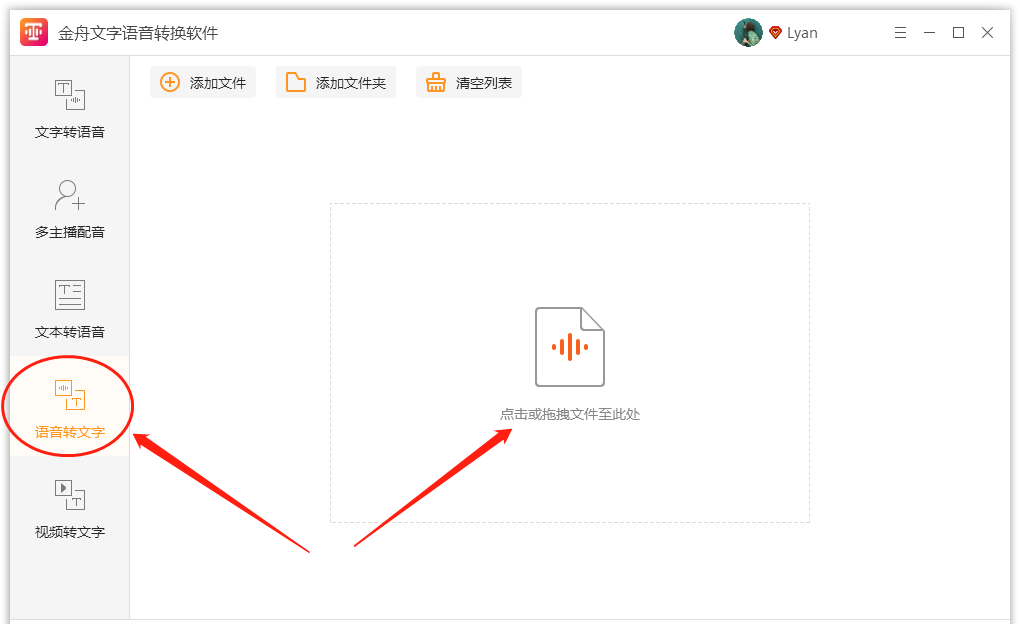Image resolution: width=1020 pixels, height=624 pixels.
Task: Open the hamburger menu in title bar
Action: pos(900,33)
